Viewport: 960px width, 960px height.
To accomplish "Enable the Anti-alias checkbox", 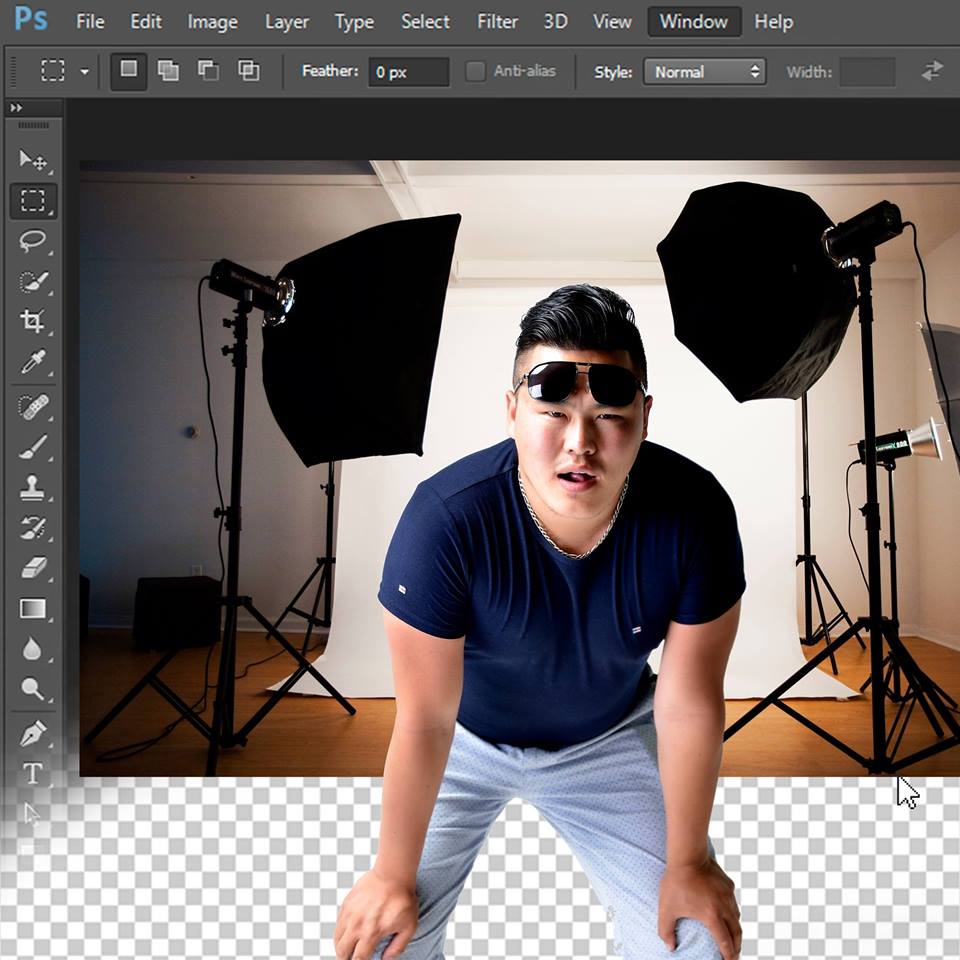I will coord(476,71).
